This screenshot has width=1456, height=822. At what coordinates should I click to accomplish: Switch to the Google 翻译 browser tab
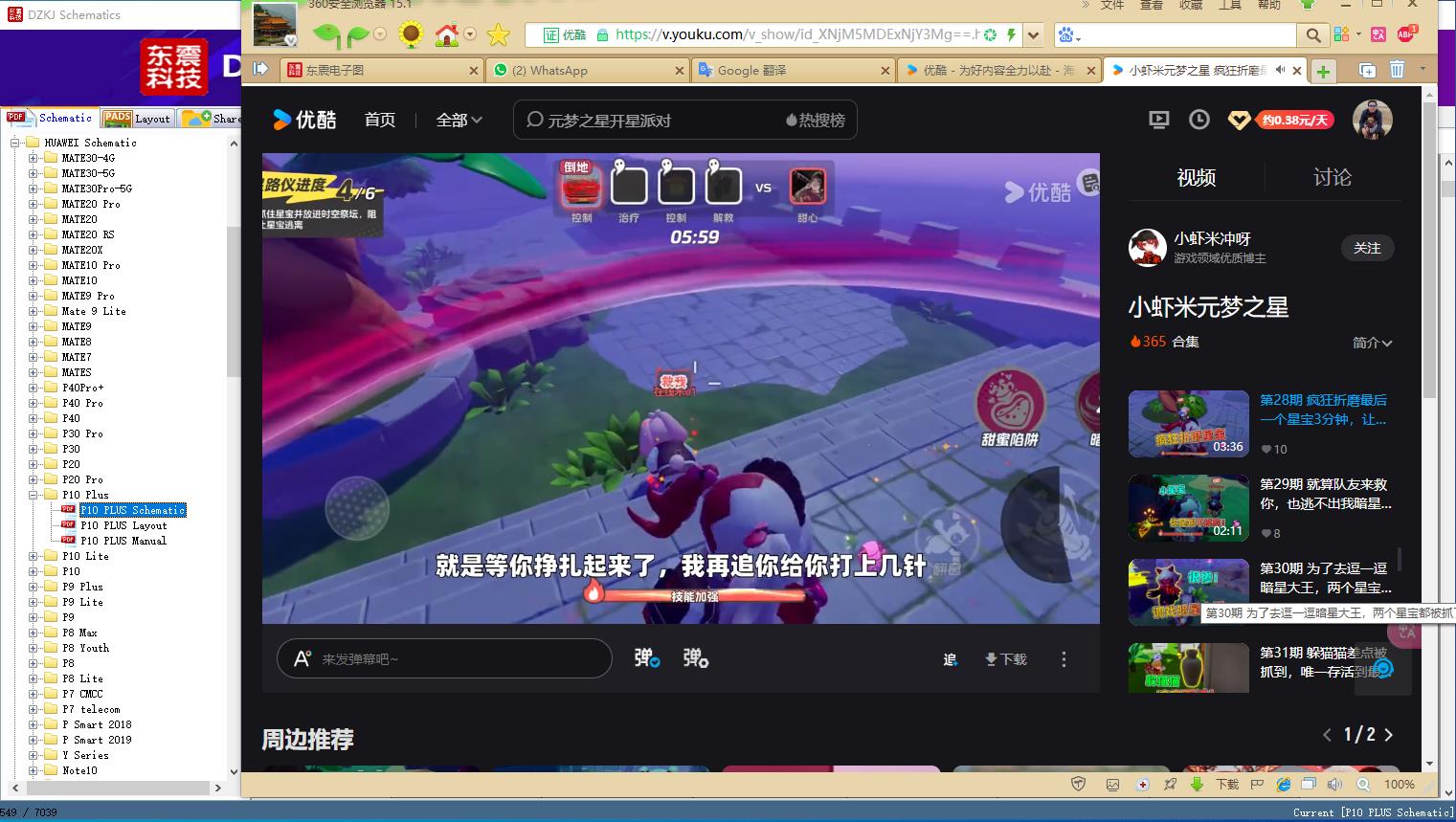click(x=795, y=70)
